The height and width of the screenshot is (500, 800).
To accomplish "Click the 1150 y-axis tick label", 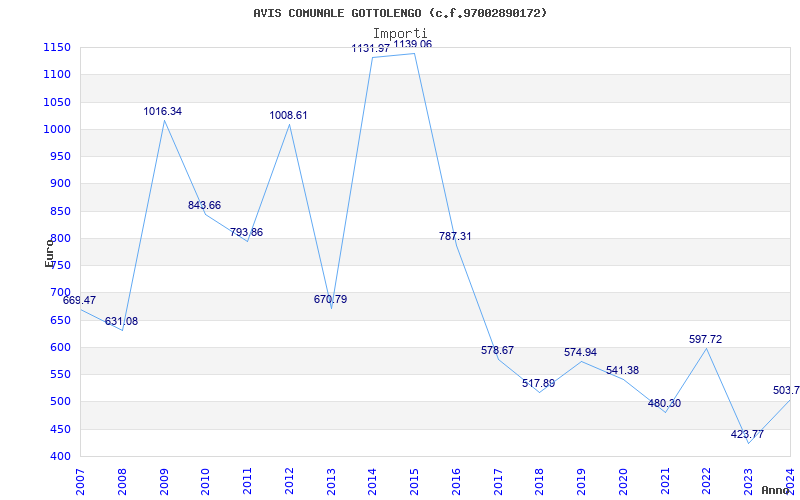I will pyautogui.click(x=57, y=47).
